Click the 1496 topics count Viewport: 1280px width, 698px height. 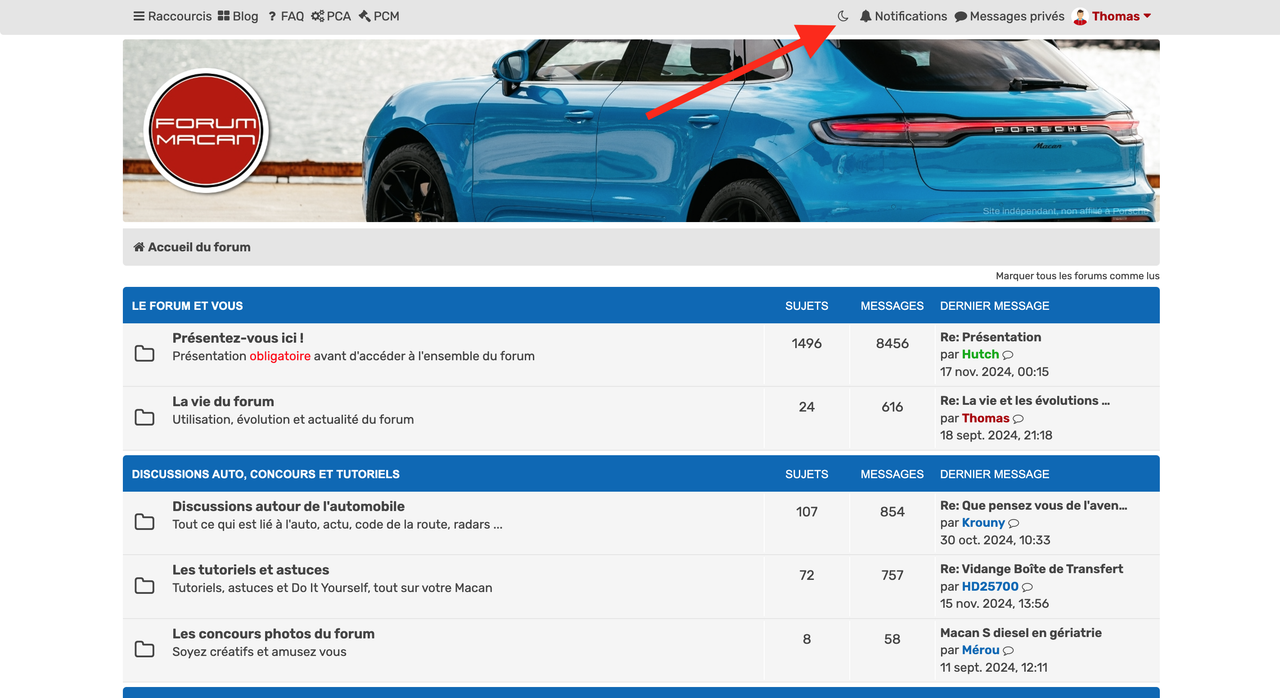(x=807, y=343)
